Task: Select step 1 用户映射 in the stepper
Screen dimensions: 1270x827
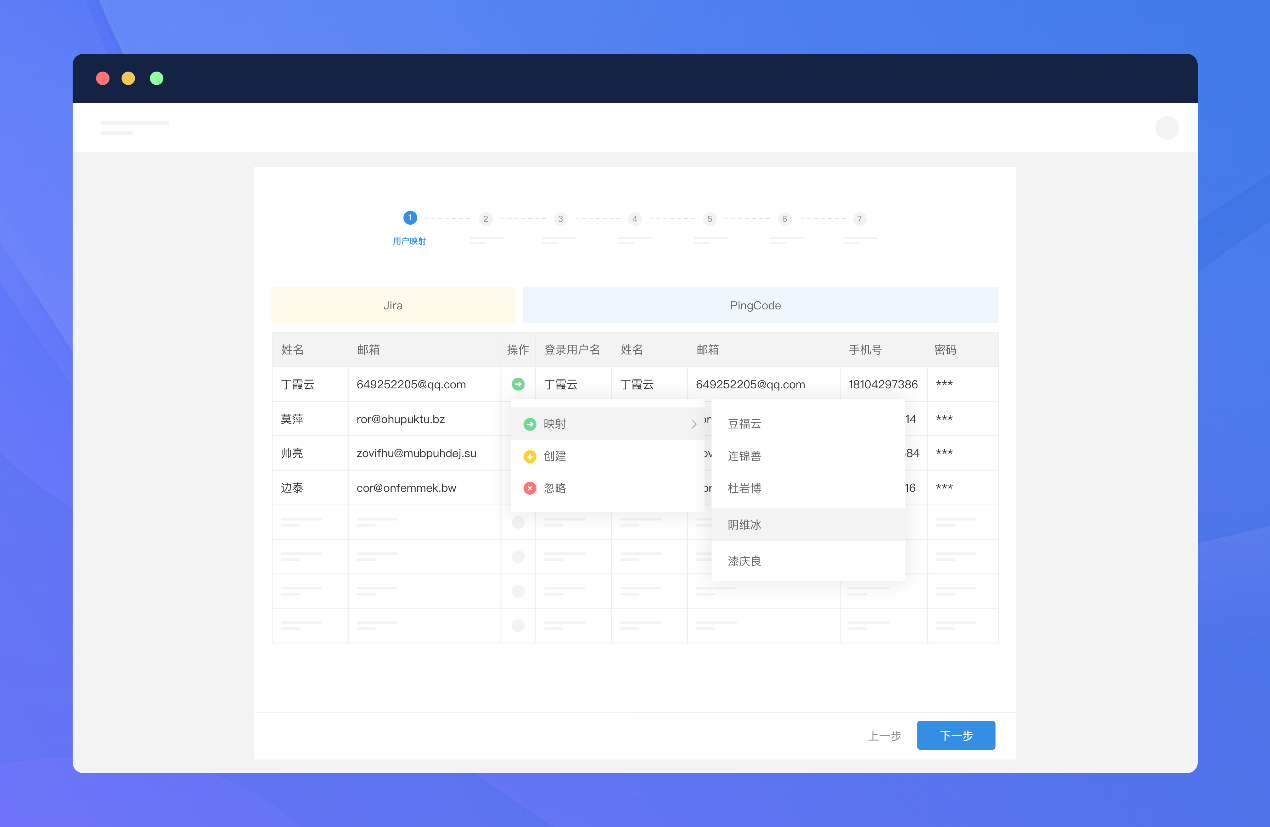Action: (x=409, y=217)
